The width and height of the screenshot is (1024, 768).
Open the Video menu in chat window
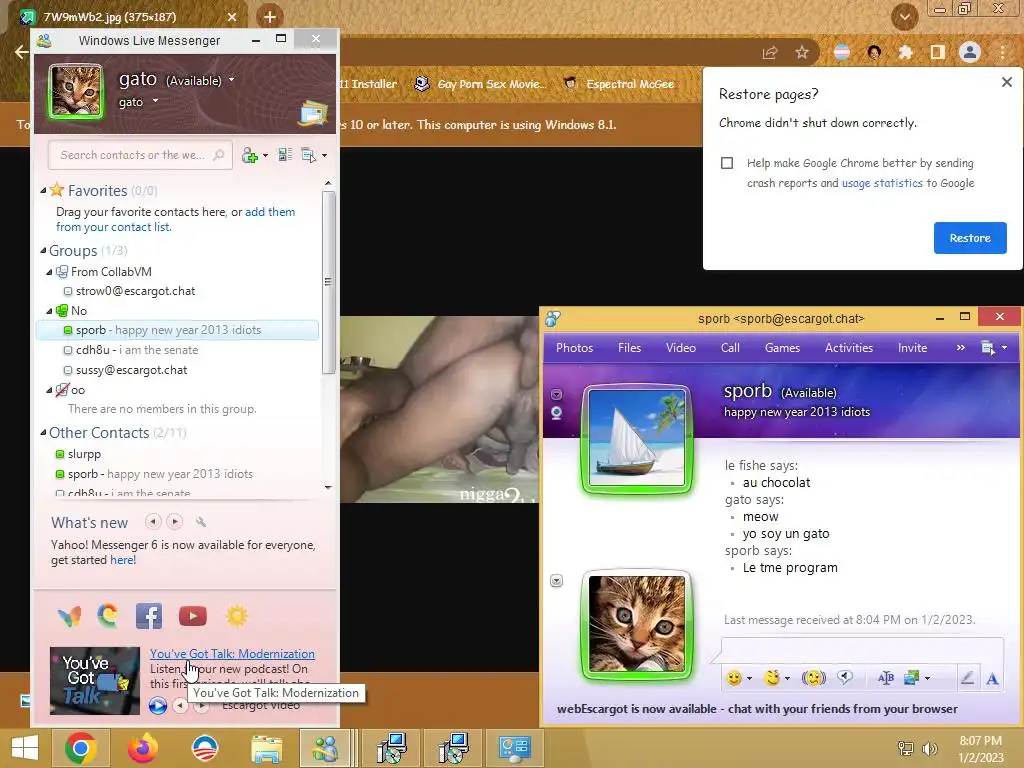(680, 347)
